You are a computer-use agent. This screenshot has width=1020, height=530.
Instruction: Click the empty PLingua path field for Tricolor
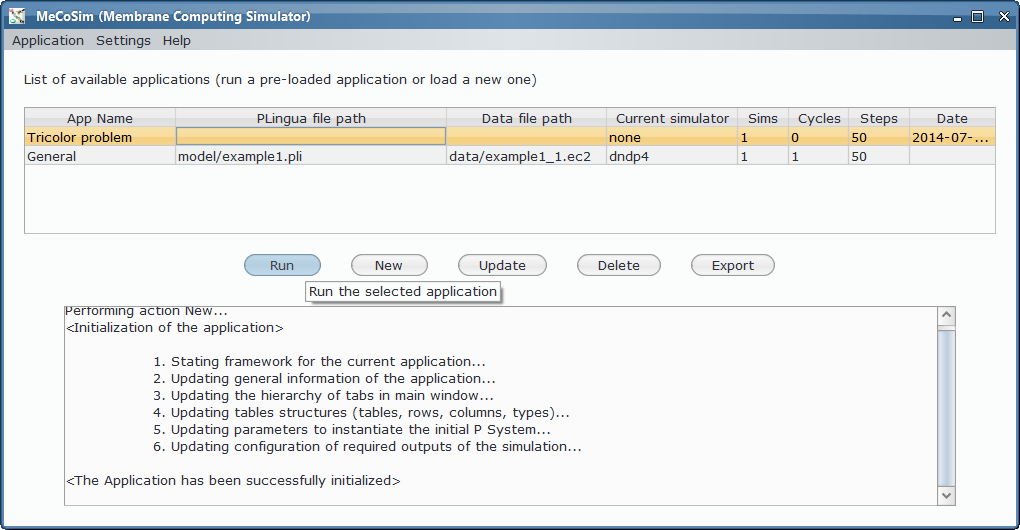point(311,137)
